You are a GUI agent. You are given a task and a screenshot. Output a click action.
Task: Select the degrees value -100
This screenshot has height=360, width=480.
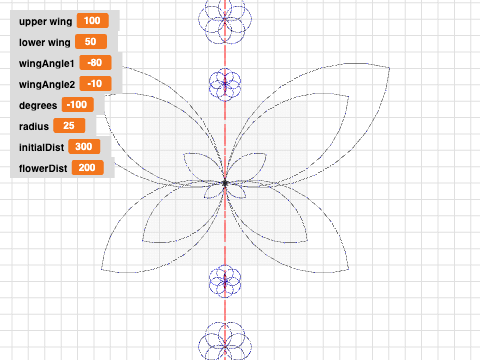point(77,105)
